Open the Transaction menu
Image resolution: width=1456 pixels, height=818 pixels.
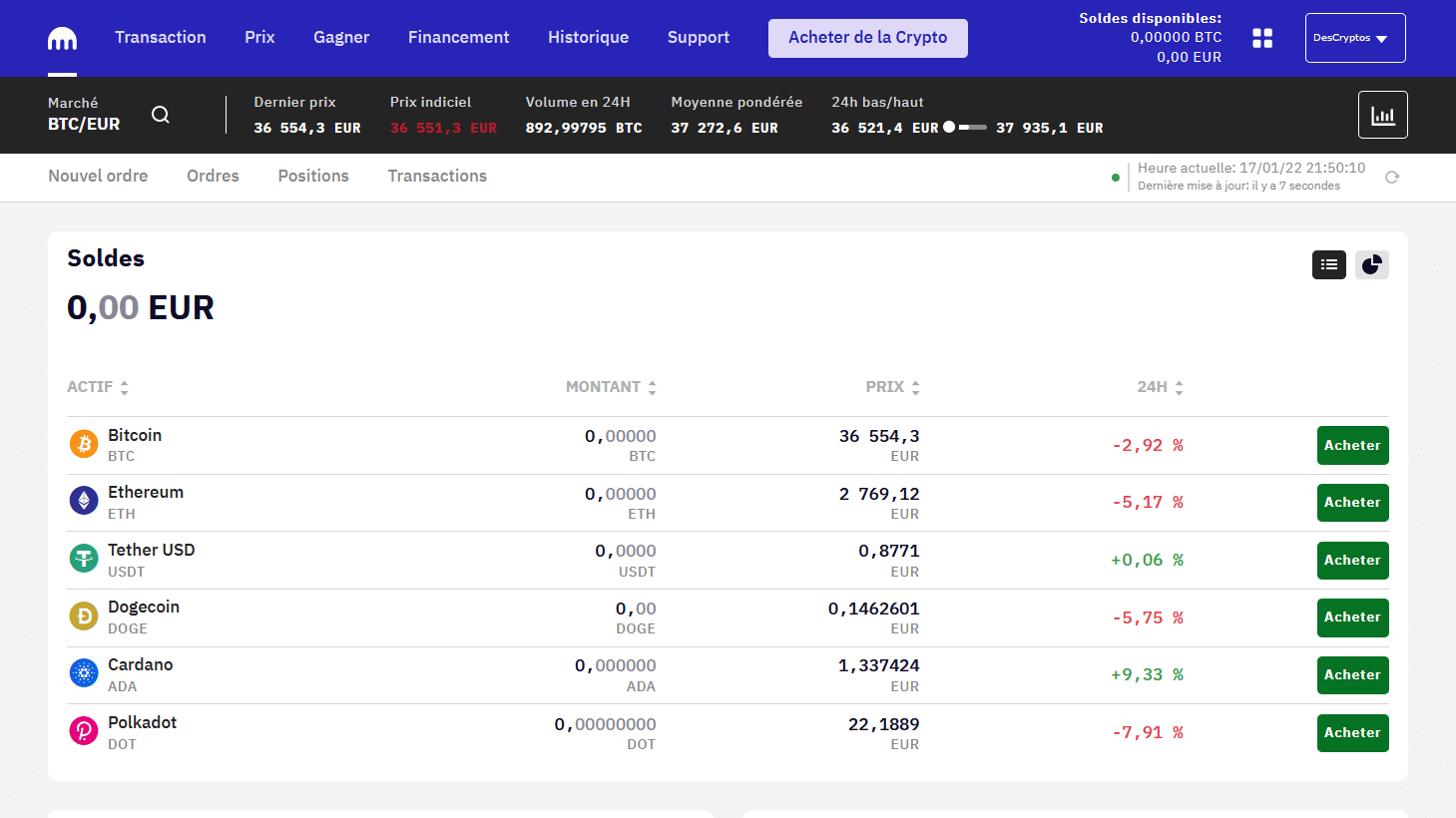pos(161,37)
